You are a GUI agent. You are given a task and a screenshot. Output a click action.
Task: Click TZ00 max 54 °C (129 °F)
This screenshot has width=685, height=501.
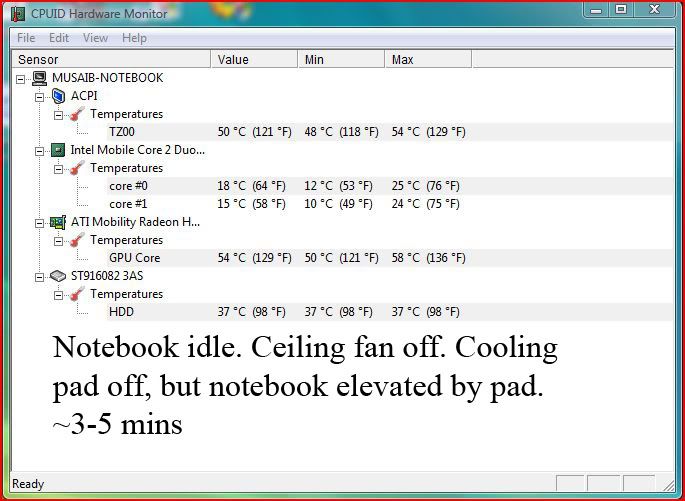click(429, 132)
